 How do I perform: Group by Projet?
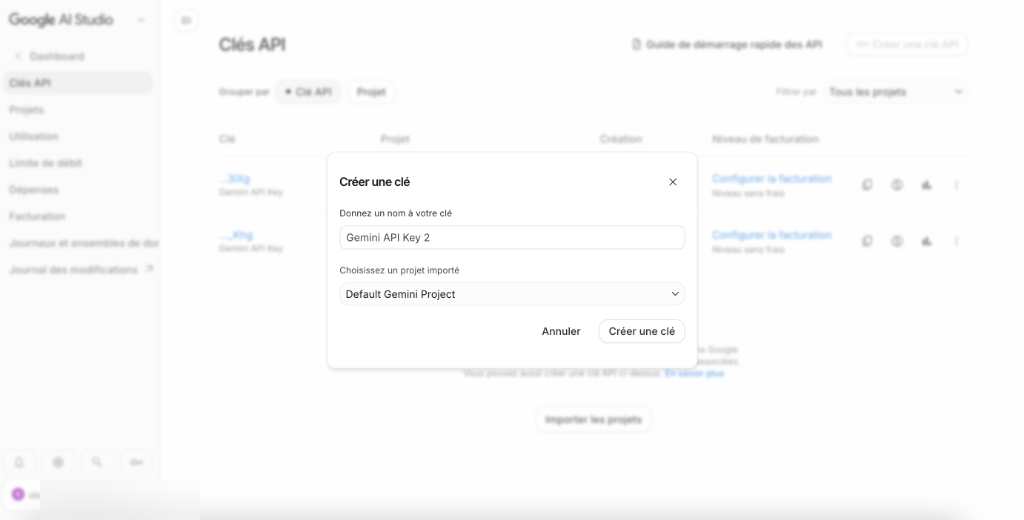371,92
